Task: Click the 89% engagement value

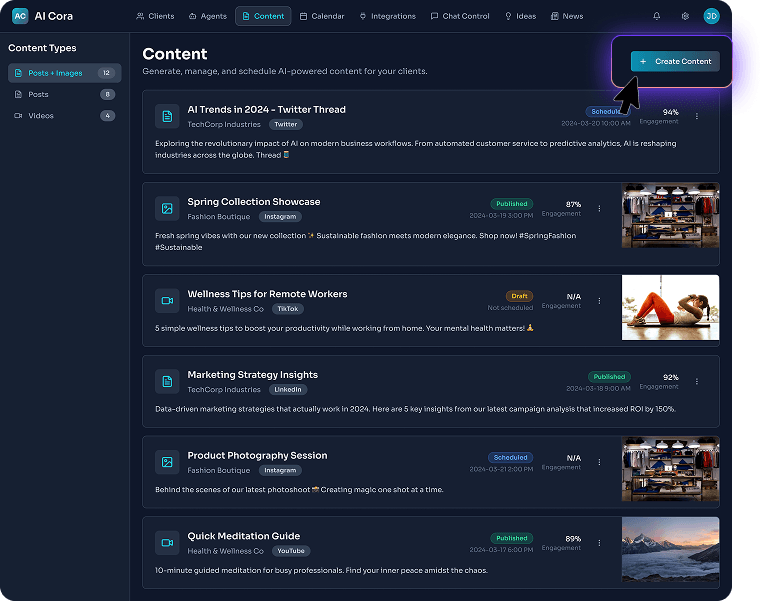Action: pos(573,539)
